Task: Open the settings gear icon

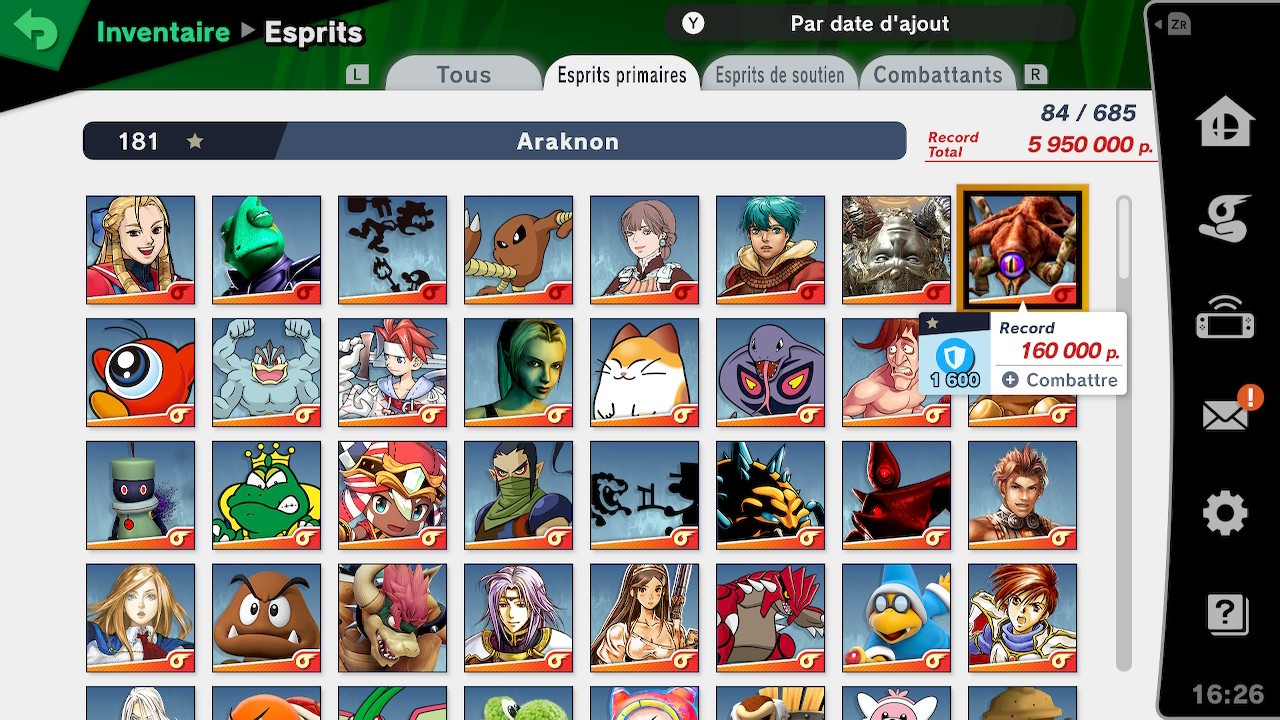Action: tap(1225, 514)
